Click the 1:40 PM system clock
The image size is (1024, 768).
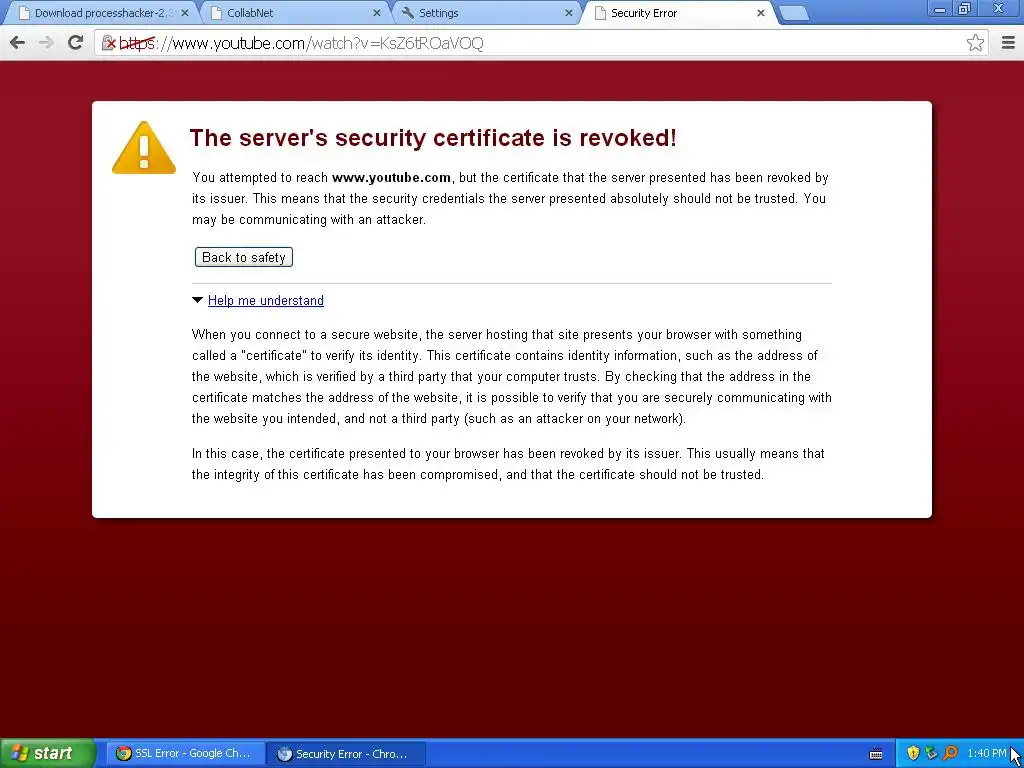987,754
